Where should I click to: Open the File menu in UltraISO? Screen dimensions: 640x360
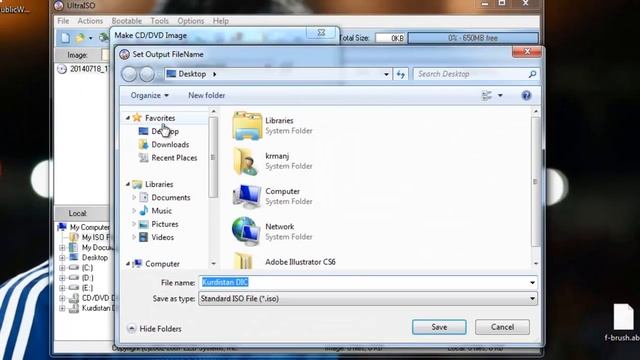pyautogui.click(x=63, y=21)
